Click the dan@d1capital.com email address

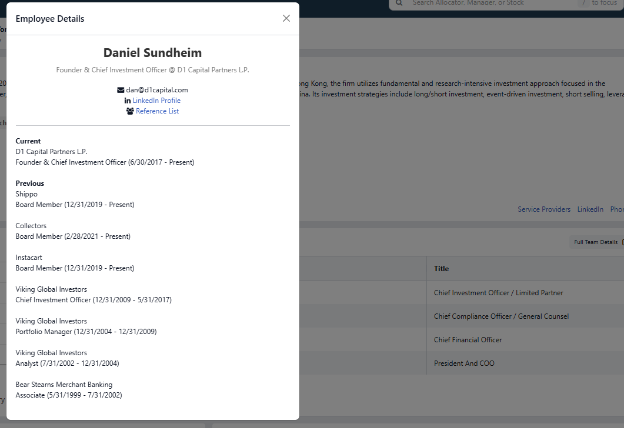[157, 90]
